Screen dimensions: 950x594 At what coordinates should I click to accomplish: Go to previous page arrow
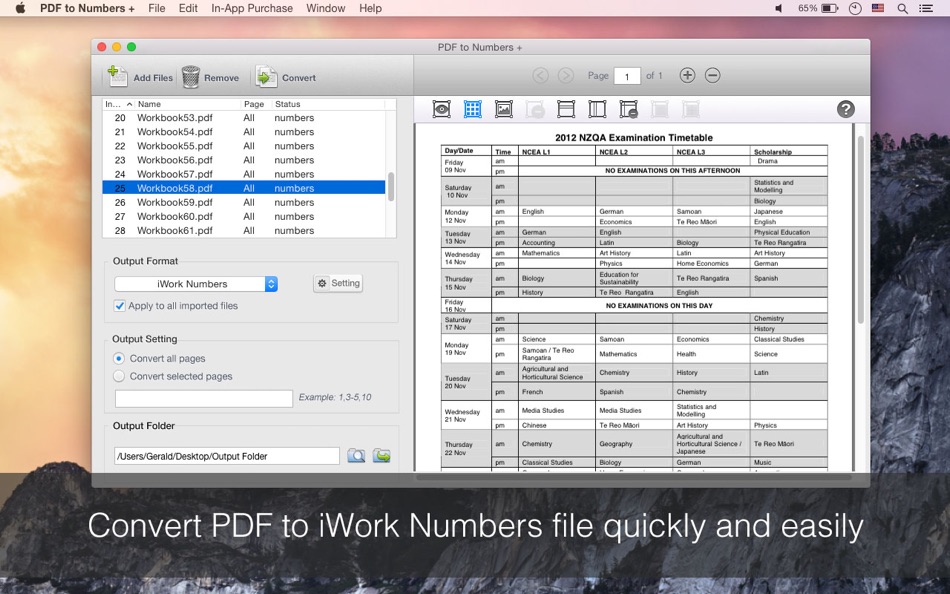point(540,75)
